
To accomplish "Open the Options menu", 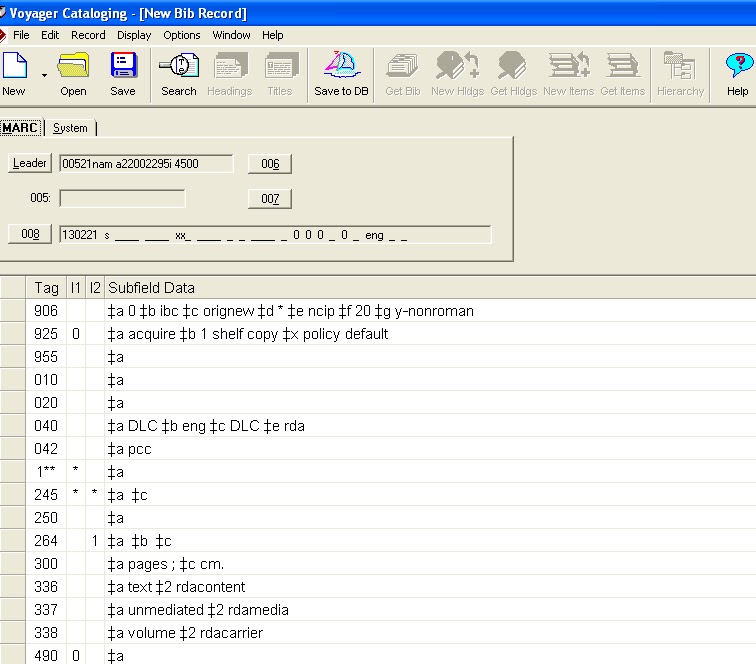I will click(x=181, y=35).
